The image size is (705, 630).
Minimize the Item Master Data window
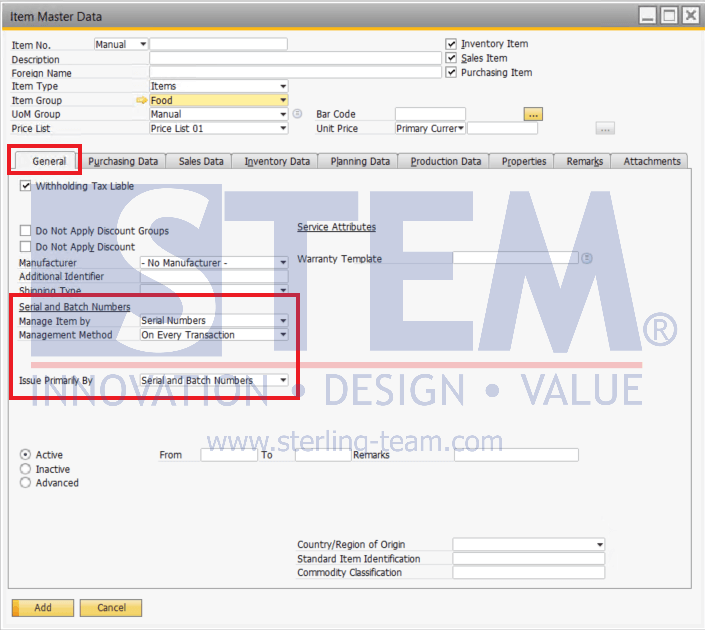[x=648, y=16]
